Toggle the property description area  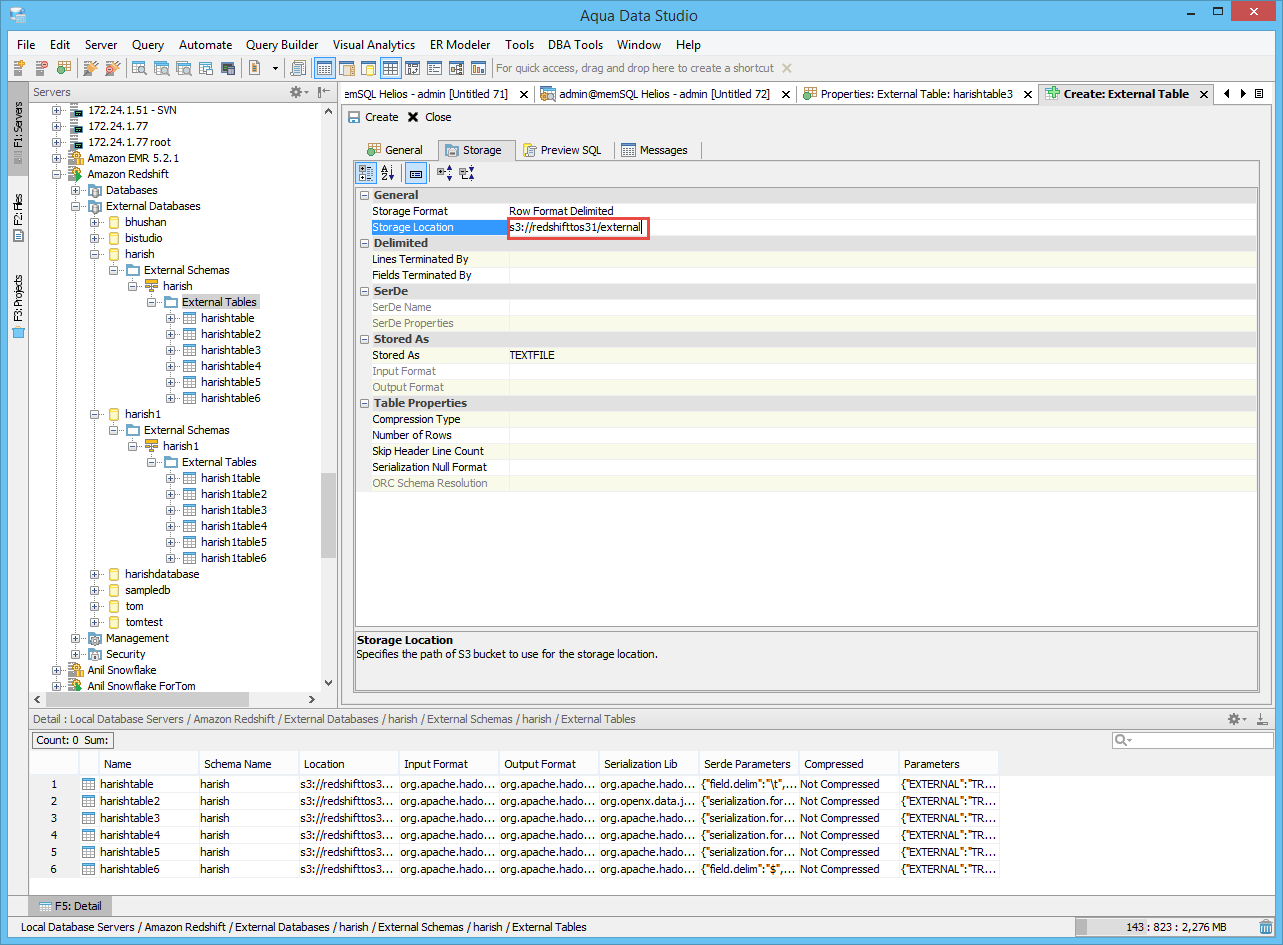[416, 173]
